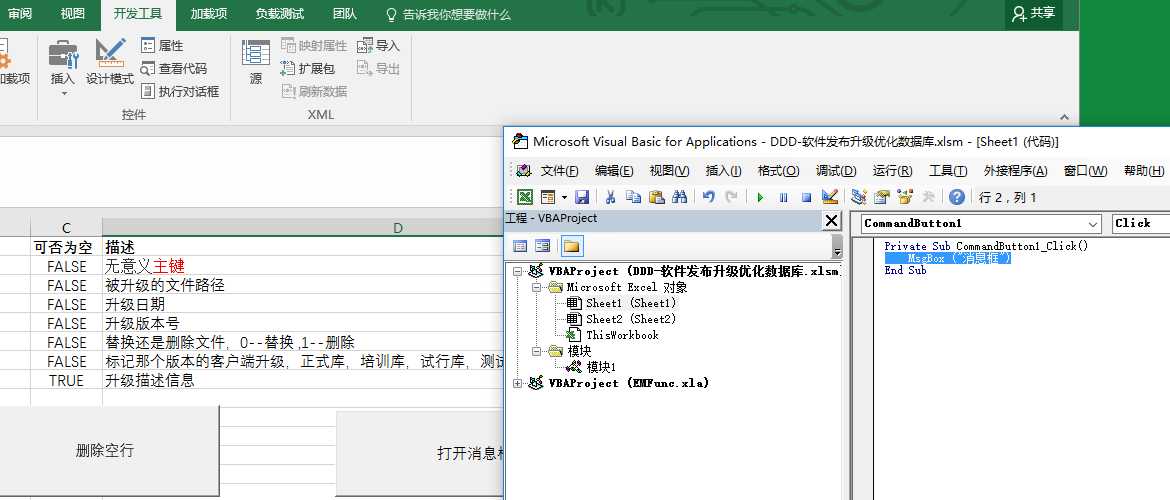
Task: Click 查看代码 in the ribbon
Action: [175, 69]
